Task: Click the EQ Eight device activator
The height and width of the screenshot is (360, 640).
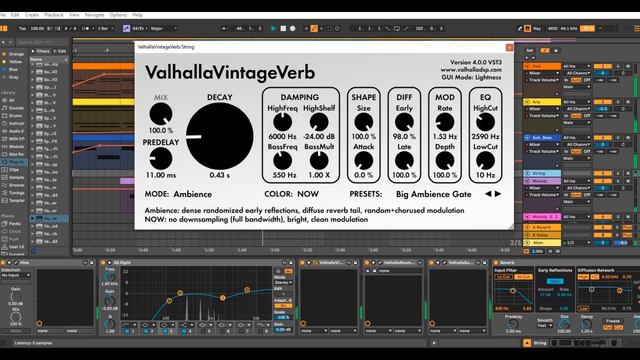Action: [103, 262]
